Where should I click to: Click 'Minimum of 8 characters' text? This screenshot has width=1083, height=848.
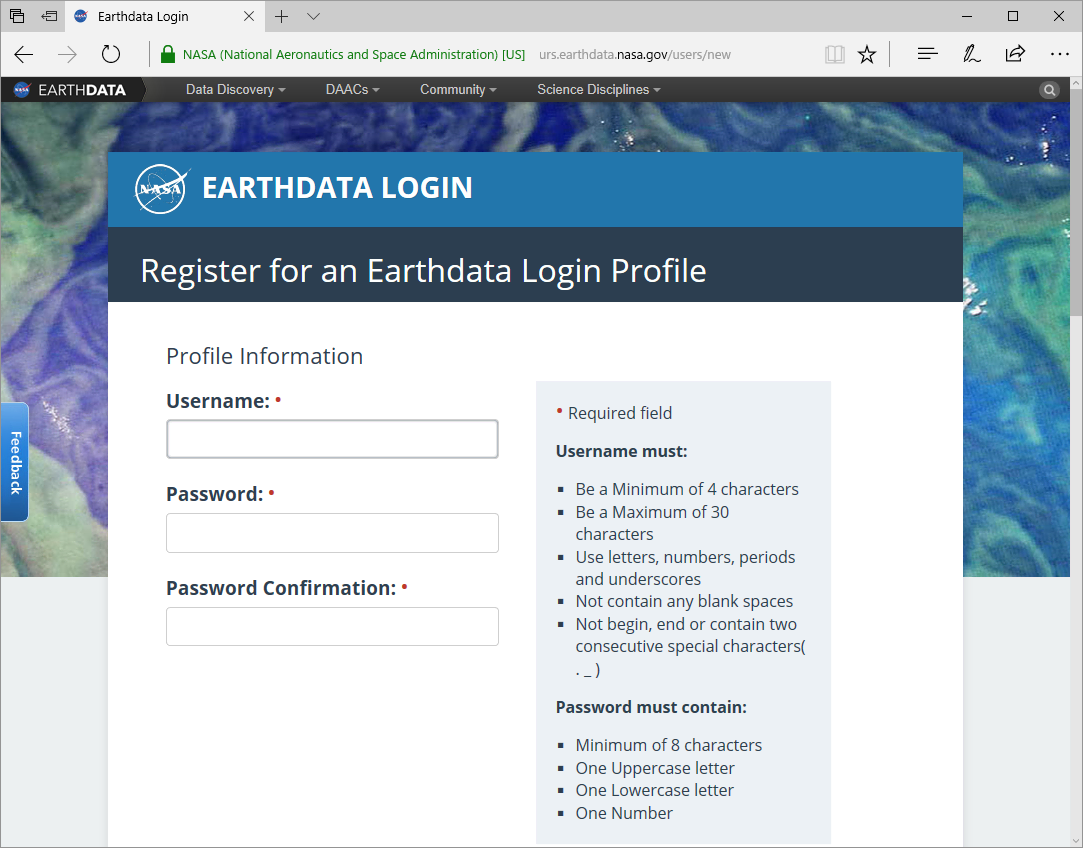[x=669, y=746]
